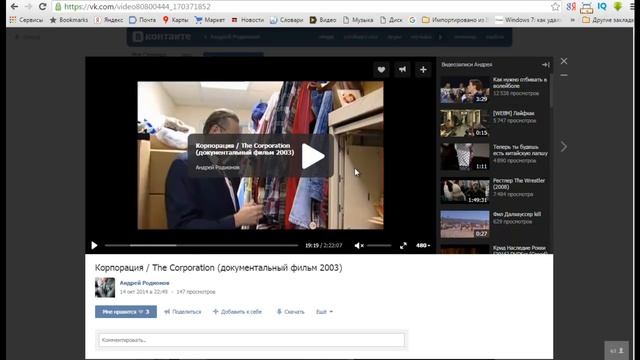Open the Bookmarks bookmark folder

tap(69, 20)
